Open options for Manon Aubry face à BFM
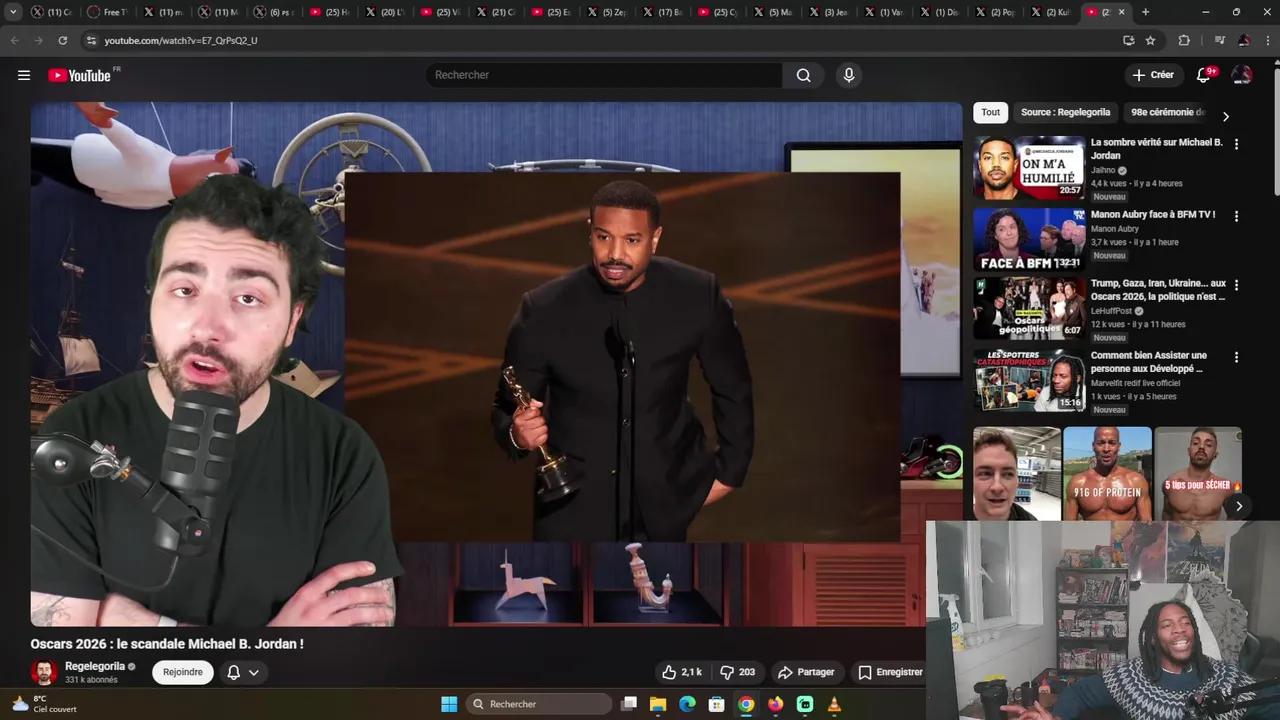Viewport: 1280px width, 720px height. click(1236, 216)
